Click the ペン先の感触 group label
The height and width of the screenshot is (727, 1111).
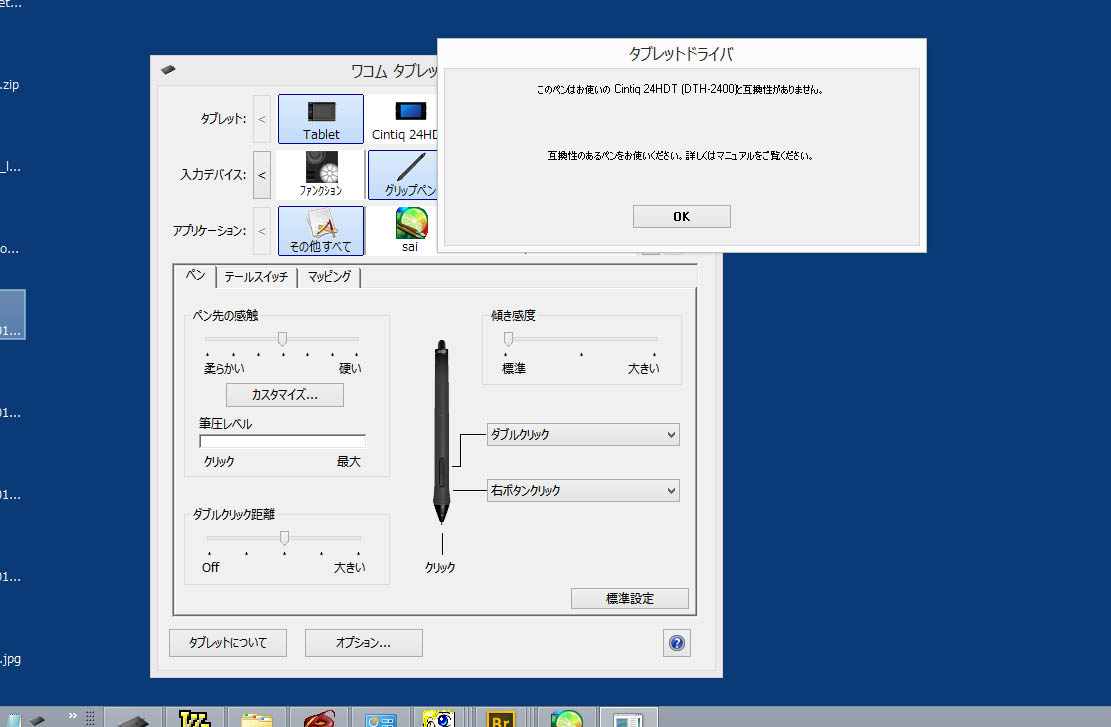click(x=226, y=315)
